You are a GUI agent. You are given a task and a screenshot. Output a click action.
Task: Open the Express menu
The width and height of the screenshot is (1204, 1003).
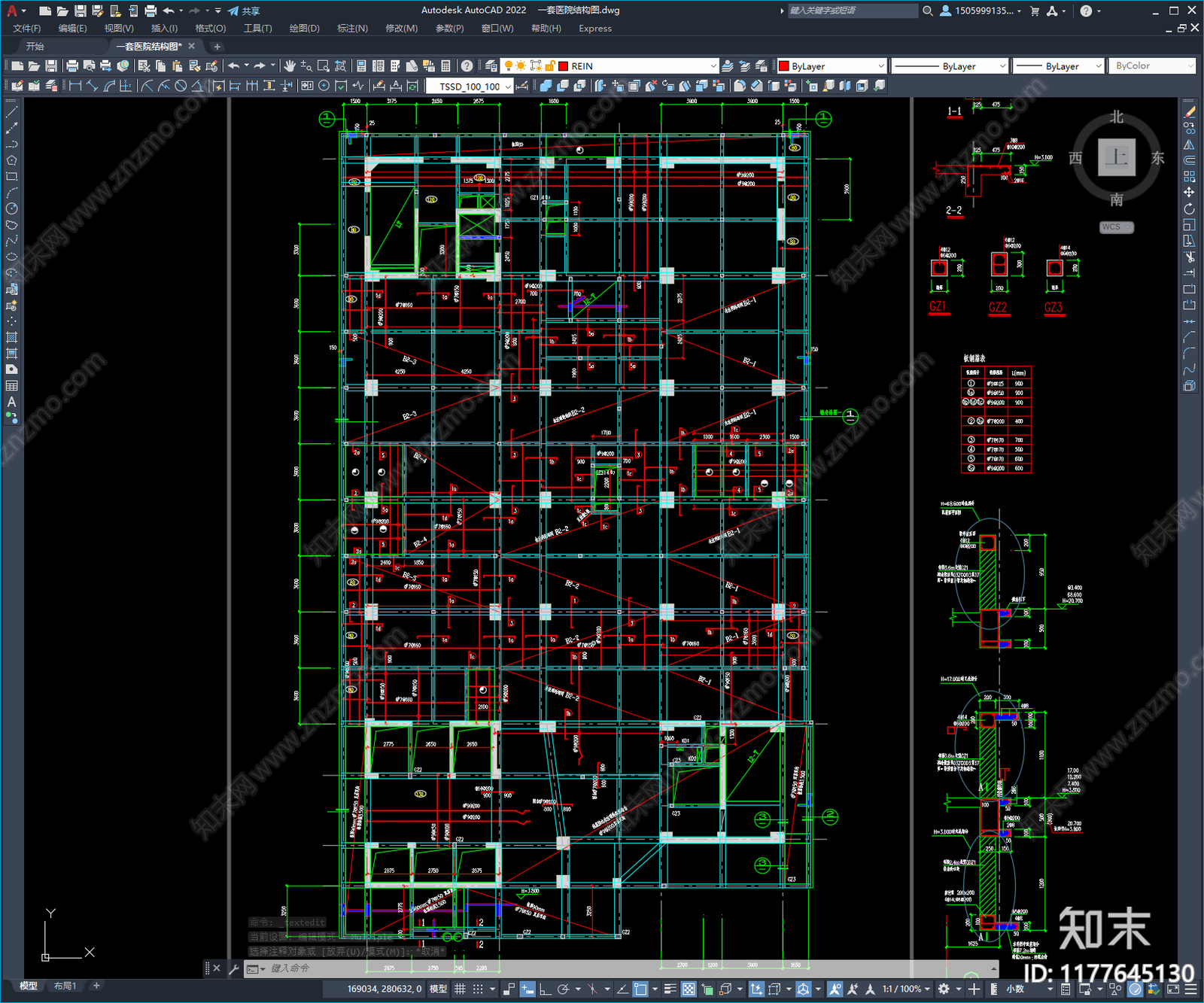(595, 29)
